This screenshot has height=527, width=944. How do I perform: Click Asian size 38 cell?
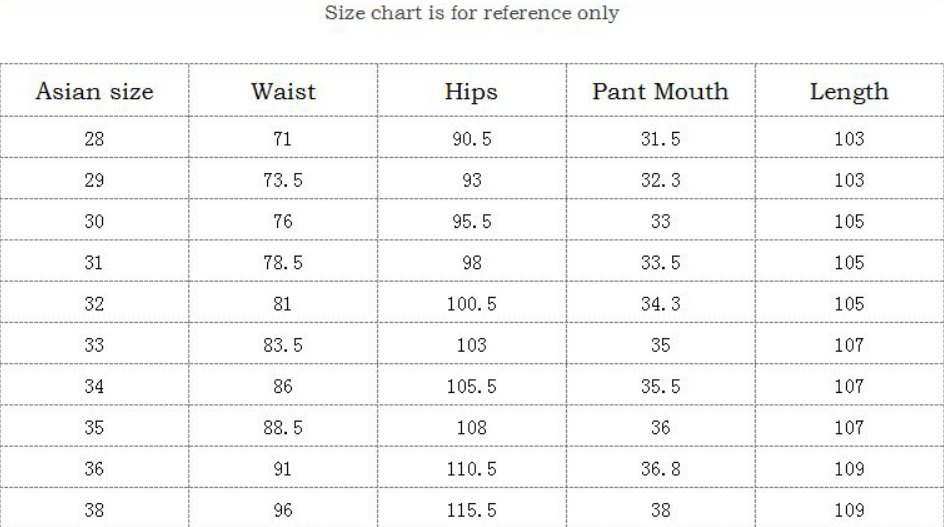point(95,510)
